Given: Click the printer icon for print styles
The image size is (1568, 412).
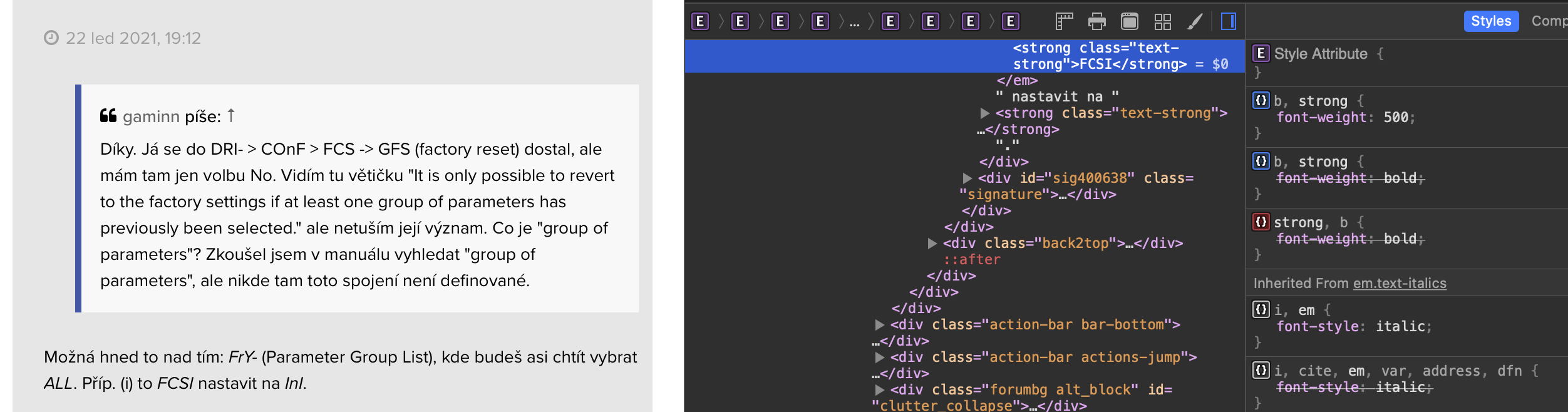Looking at the screenshot, I should [1096, 22].
